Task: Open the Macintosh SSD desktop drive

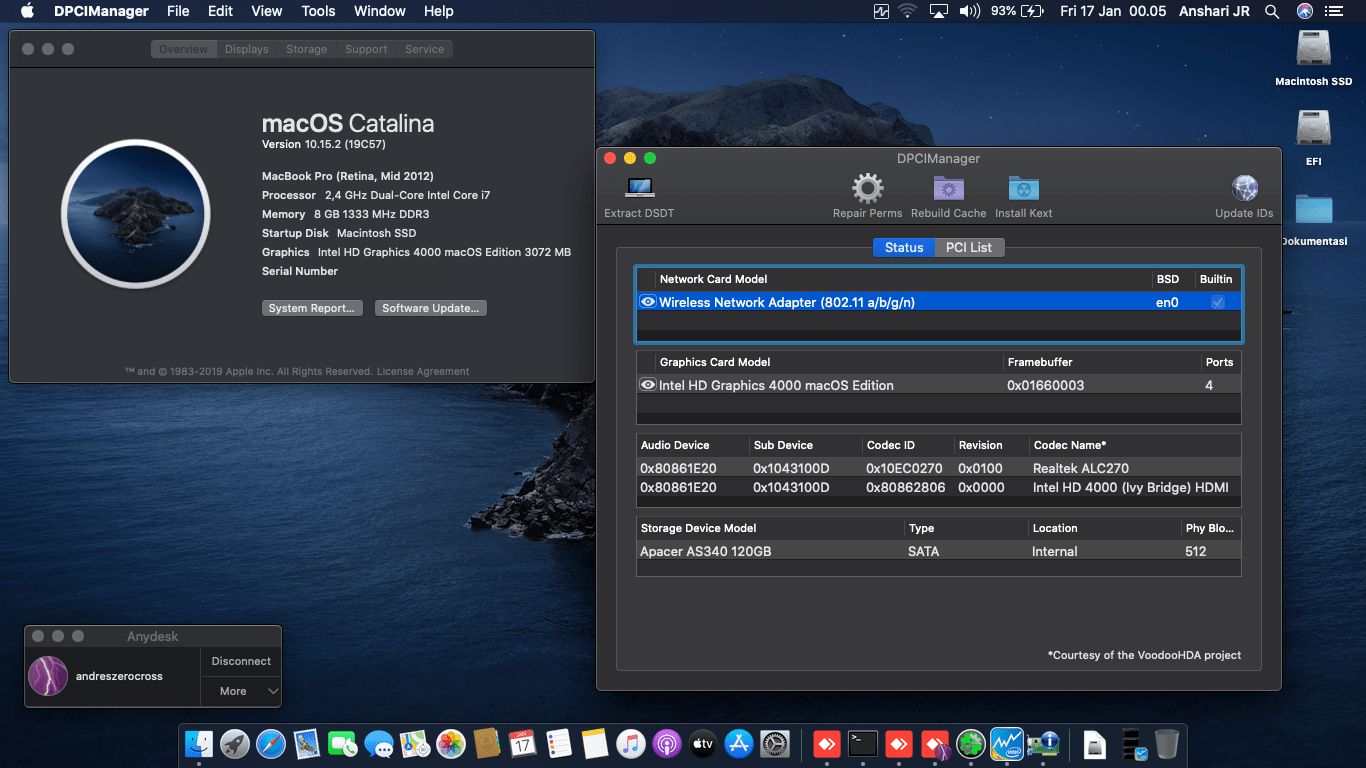Action: (x=1313, y=50)
